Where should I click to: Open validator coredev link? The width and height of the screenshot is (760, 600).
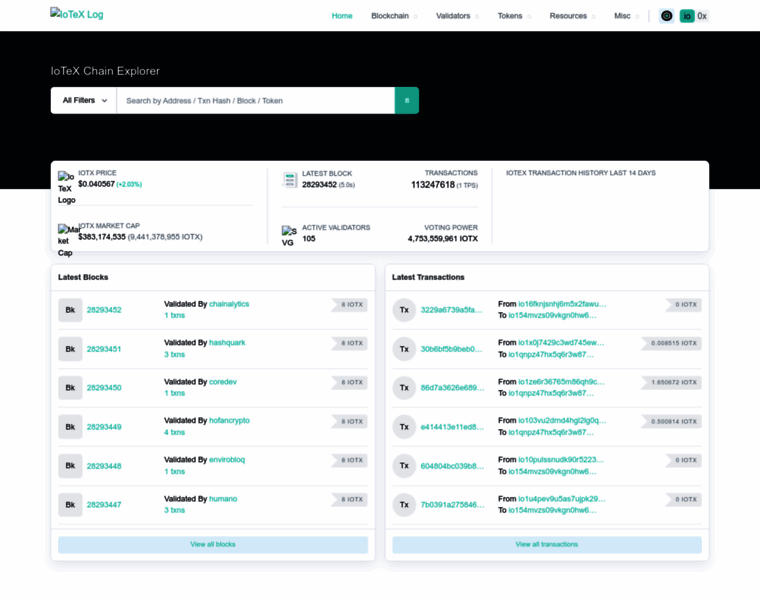pyautogui.click(x=223, y=382)
